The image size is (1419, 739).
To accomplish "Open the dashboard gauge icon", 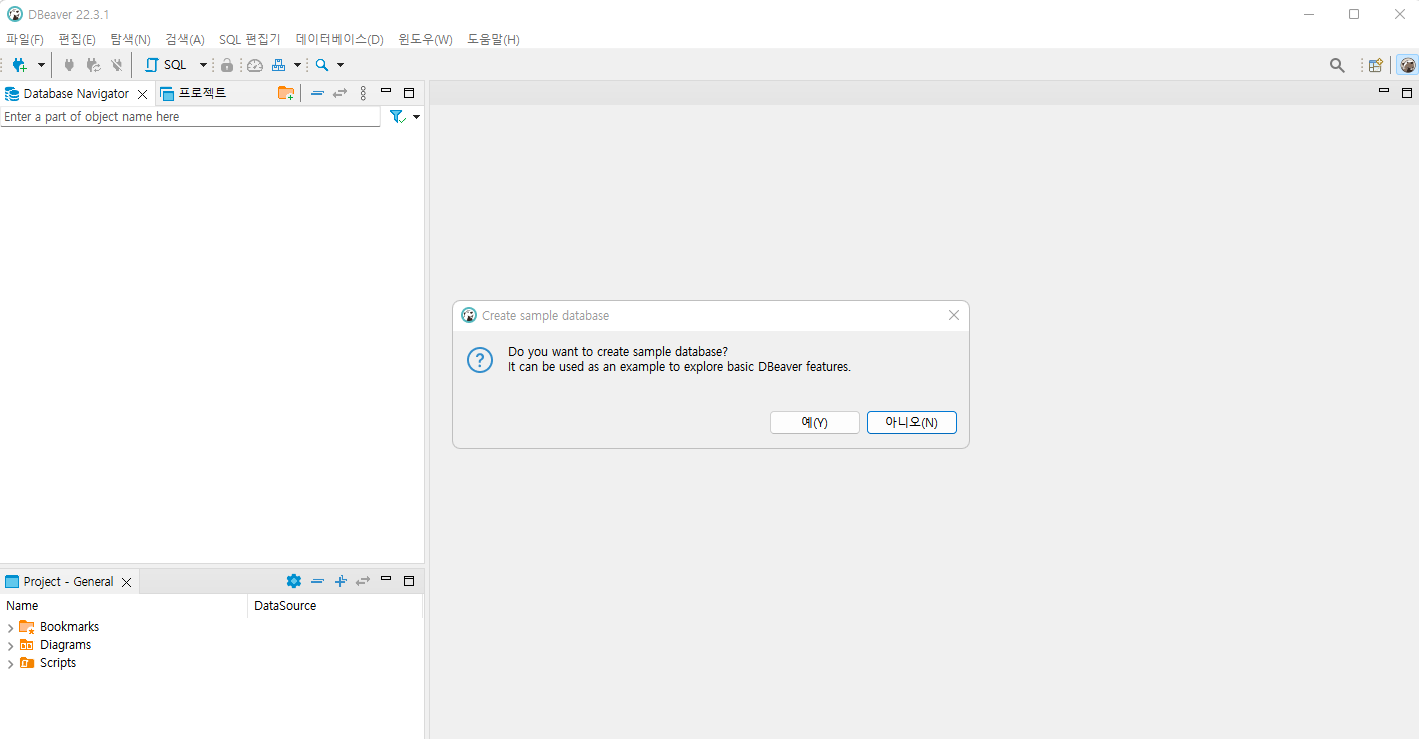I will [255, 65].
